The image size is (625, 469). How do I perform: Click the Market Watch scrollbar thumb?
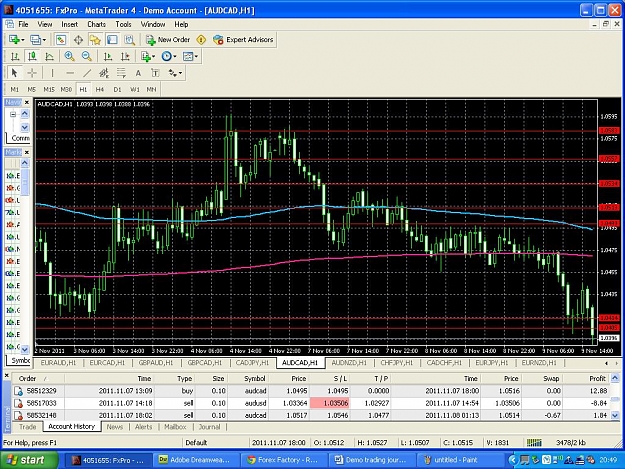coord(25,182)
